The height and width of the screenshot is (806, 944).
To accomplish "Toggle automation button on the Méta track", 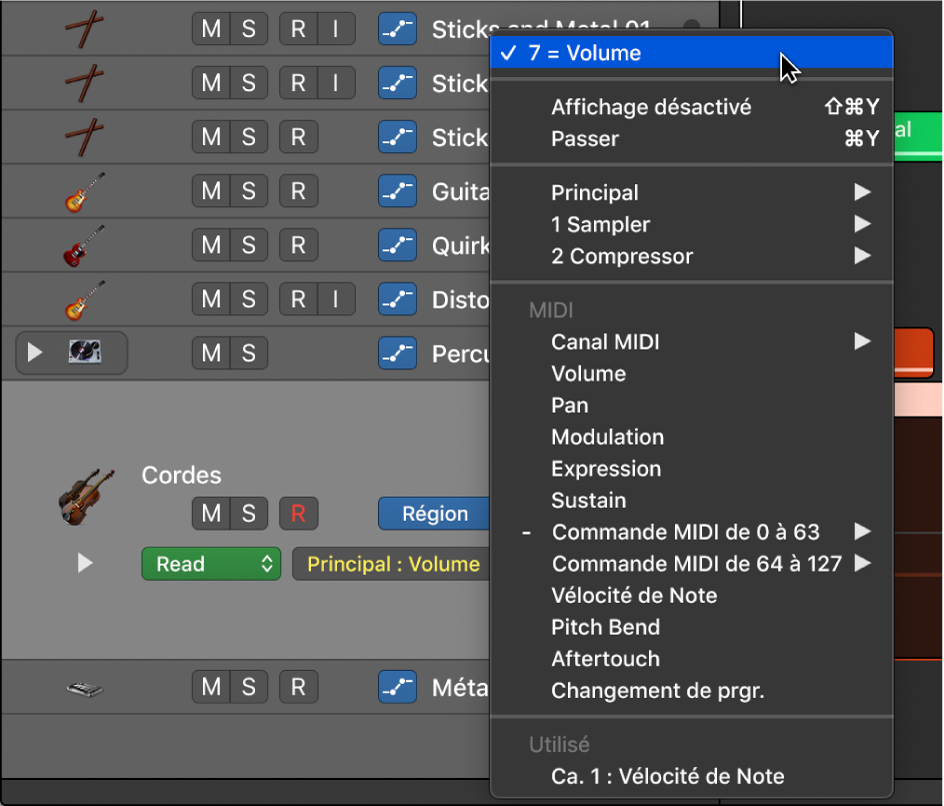I will coord(397,687).
